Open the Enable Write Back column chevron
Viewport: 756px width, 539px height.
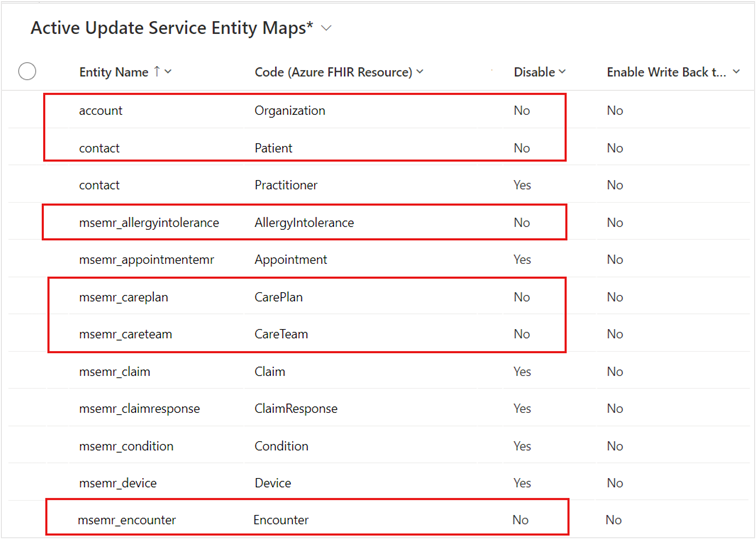click(x=736, y=72)
